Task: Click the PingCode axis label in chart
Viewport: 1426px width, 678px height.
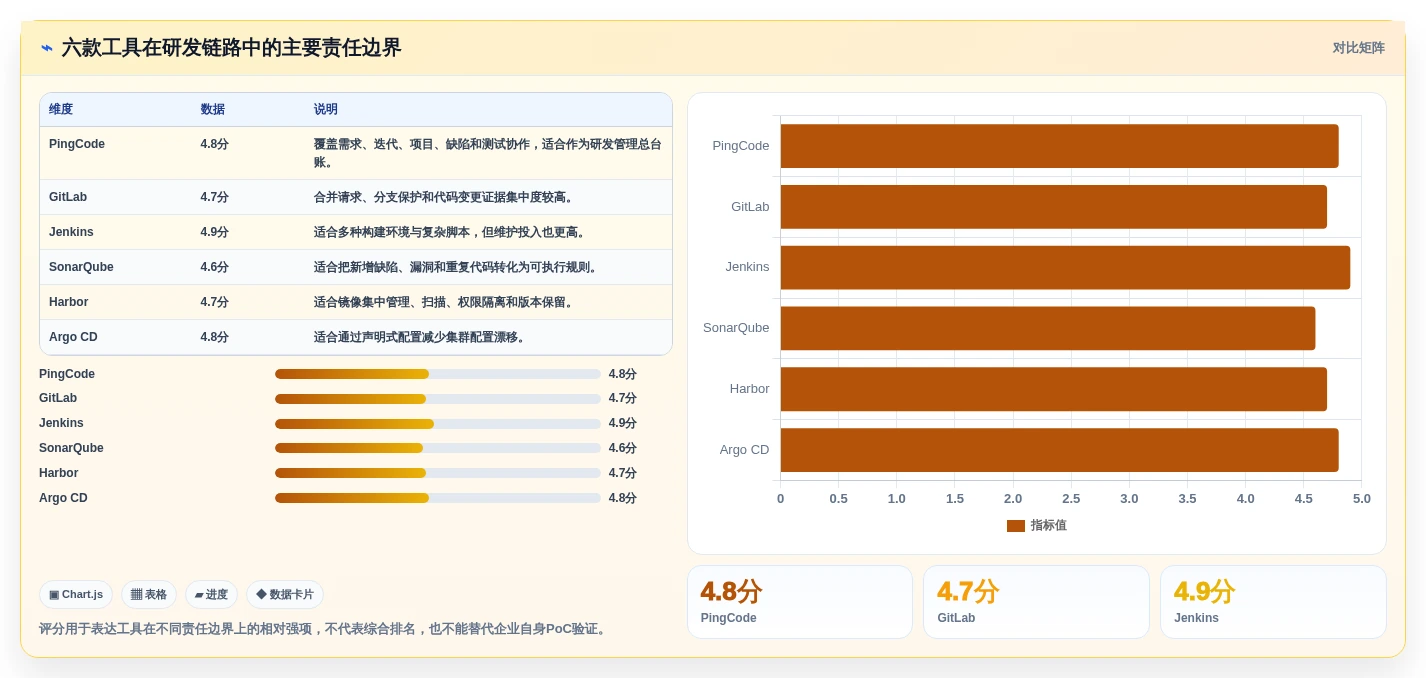Action: click(x=741, y=146)
